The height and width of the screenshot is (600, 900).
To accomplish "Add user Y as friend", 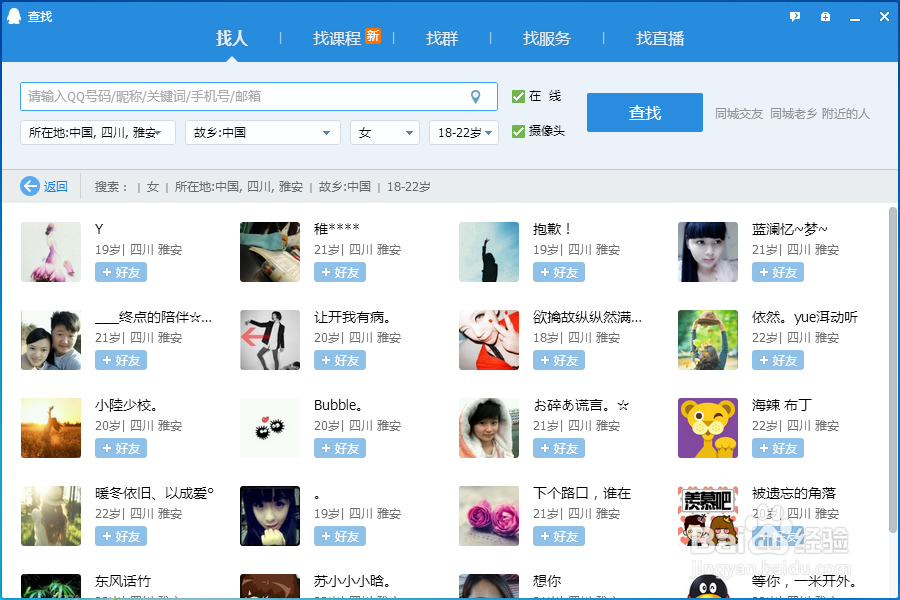I will pyautogui.click(x=121, y=272).
